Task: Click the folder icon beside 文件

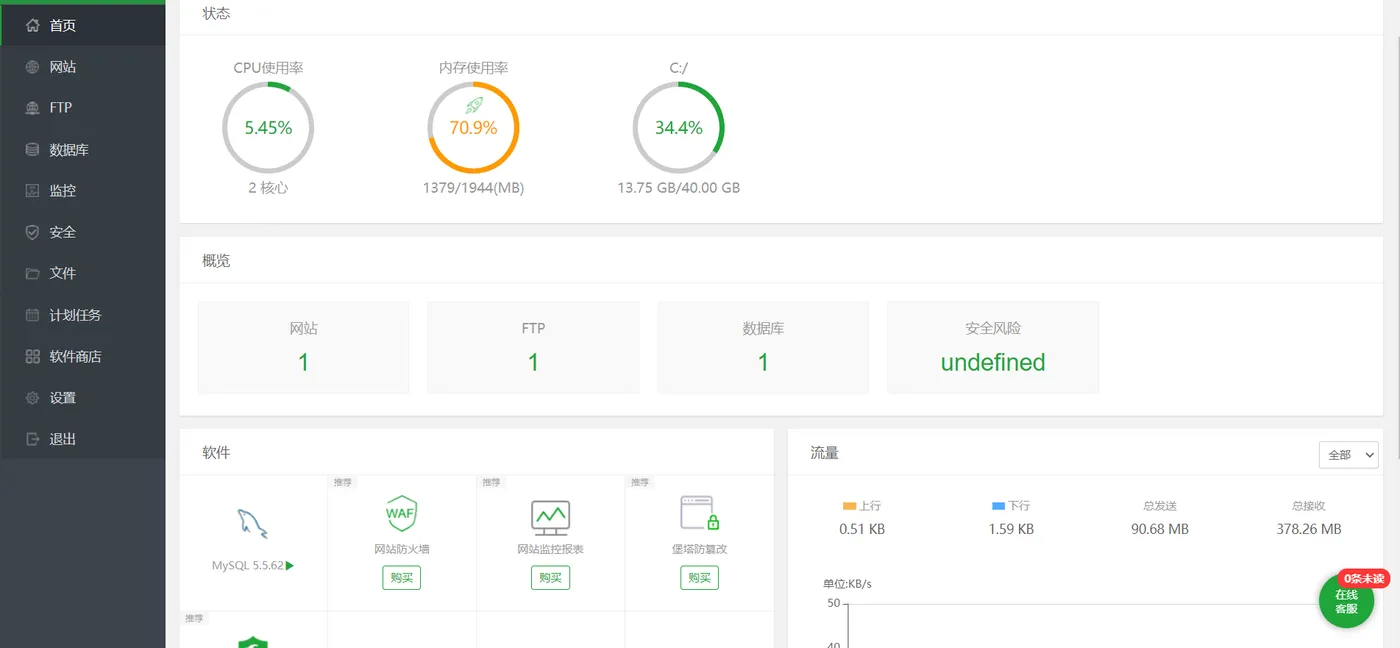Action: [x=33, y=273]
